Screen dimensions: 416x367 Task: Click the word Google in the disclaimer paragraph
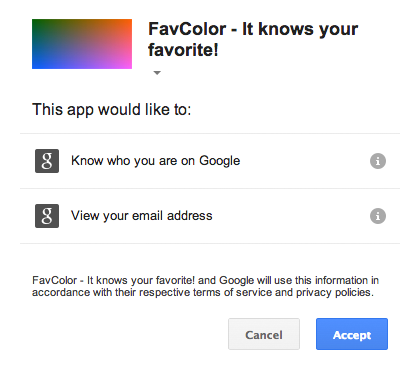[236, 280]
